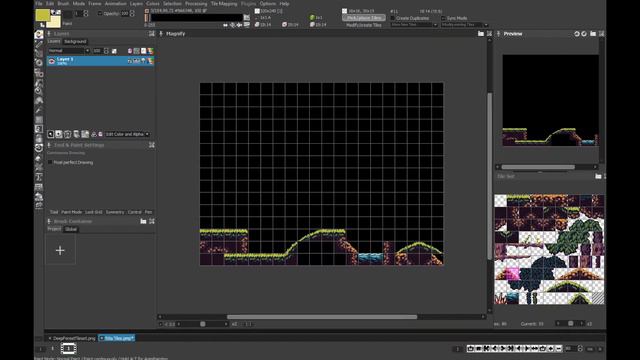Viewport: 640px width, 360px height.
Task: Toggle the Sync Mode checkbox
Action: coord(443,18)
